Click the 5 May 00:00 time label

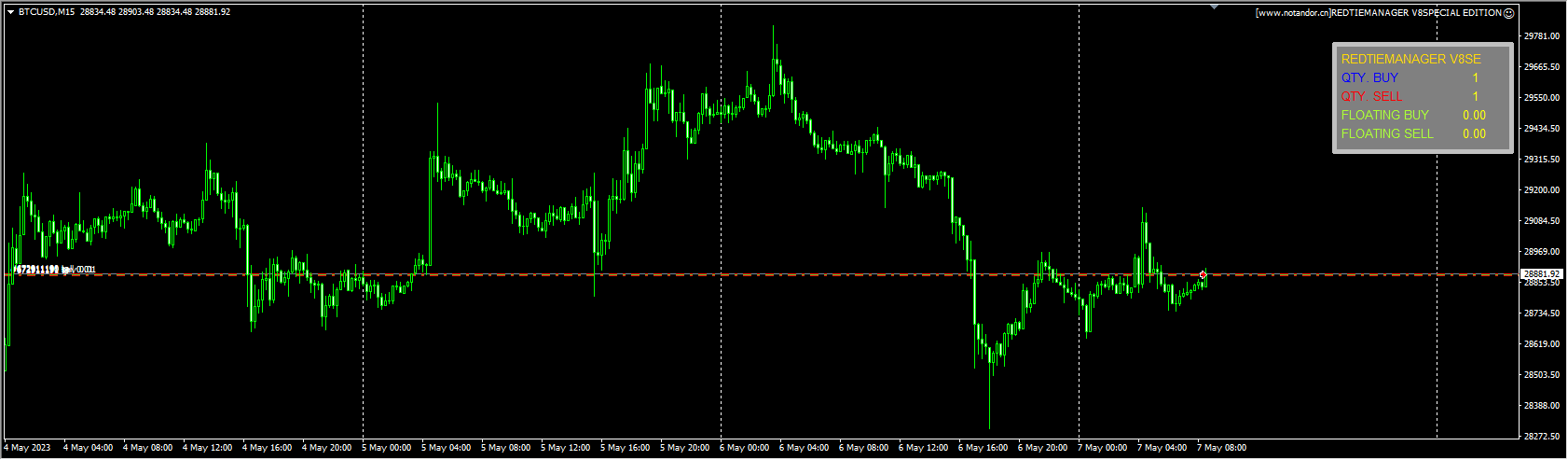coord(387,448)
